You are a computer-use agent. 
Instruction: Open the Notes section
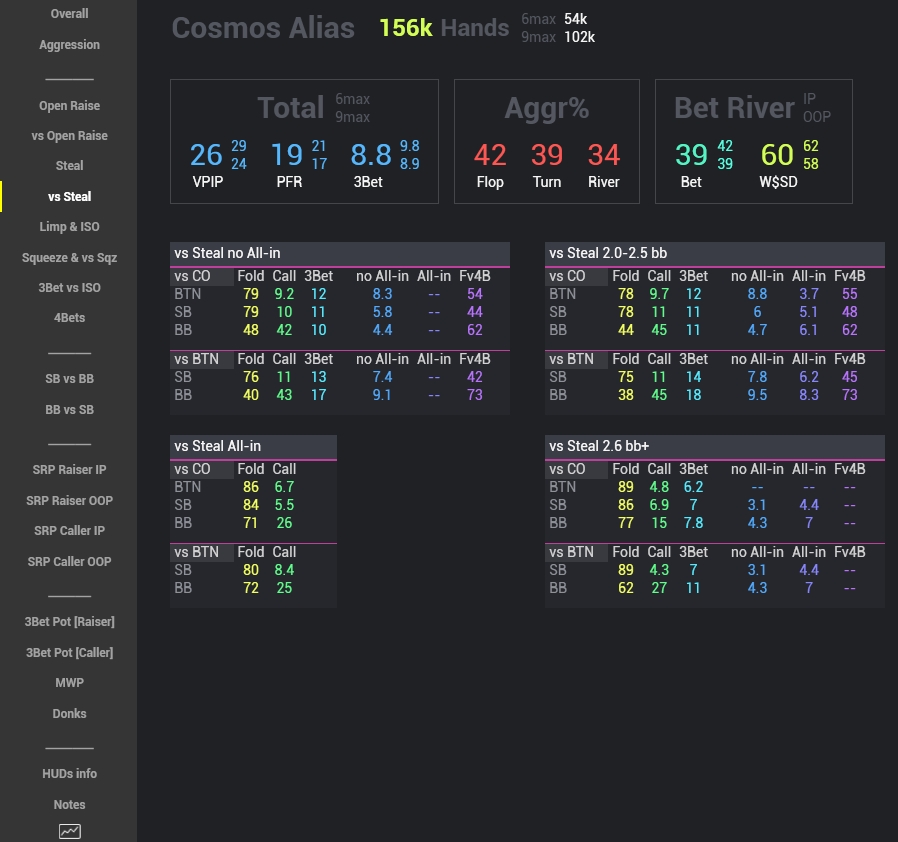tap(69, 804)
